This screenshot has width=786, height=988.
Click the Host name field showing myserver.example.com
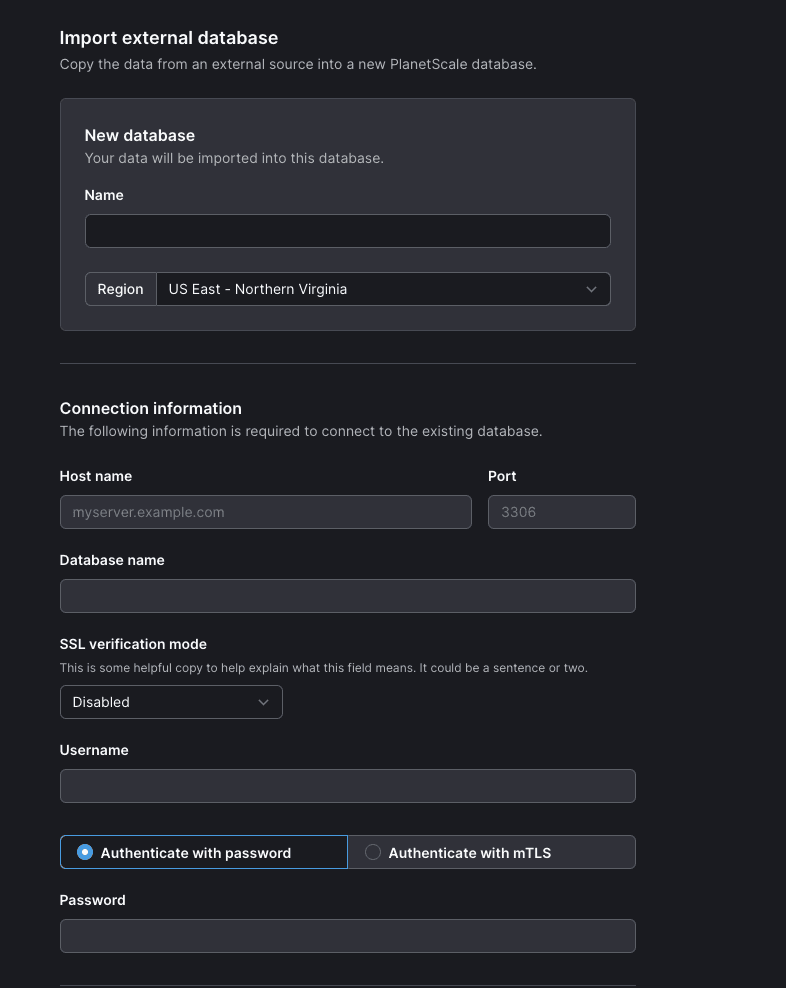point(266,512)
